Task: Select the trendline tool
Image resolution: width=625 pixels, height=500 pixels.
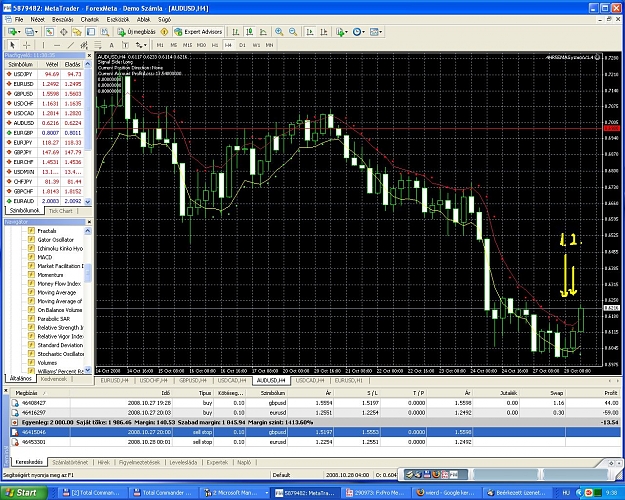Action: tap(71, 45)
